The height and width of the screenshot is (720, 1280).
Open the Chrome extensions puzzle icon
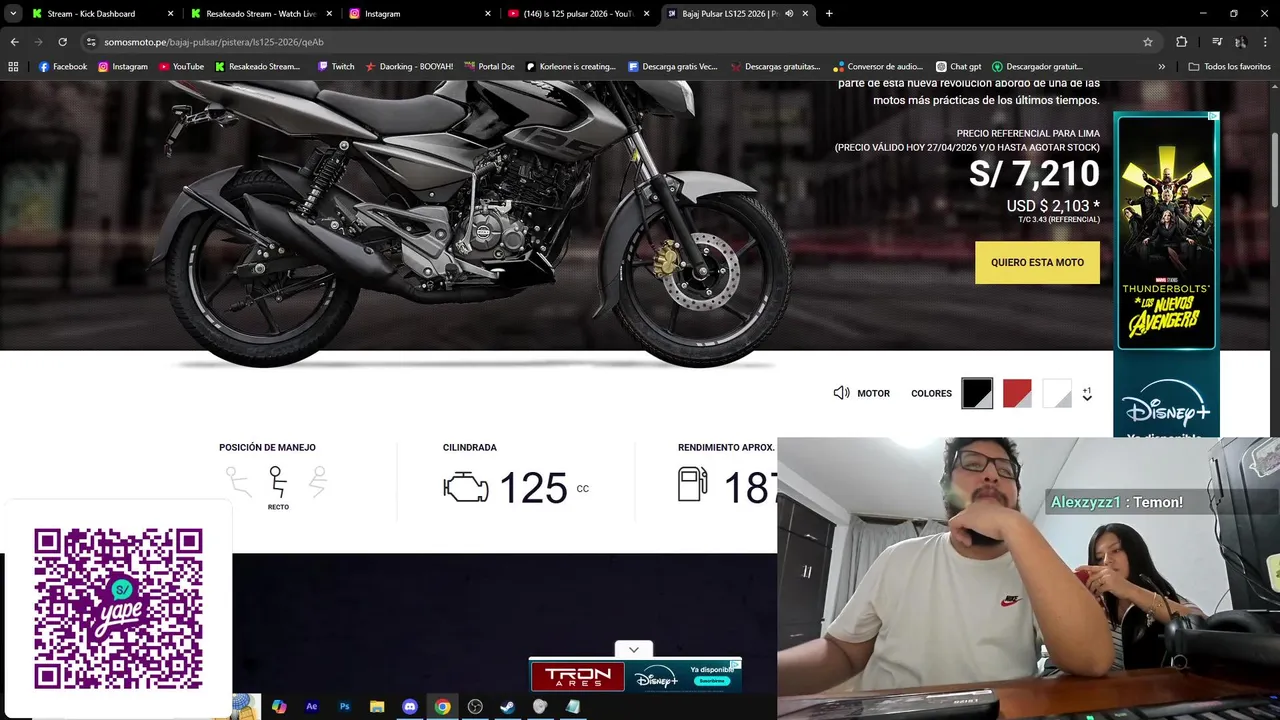(1181, 42)
